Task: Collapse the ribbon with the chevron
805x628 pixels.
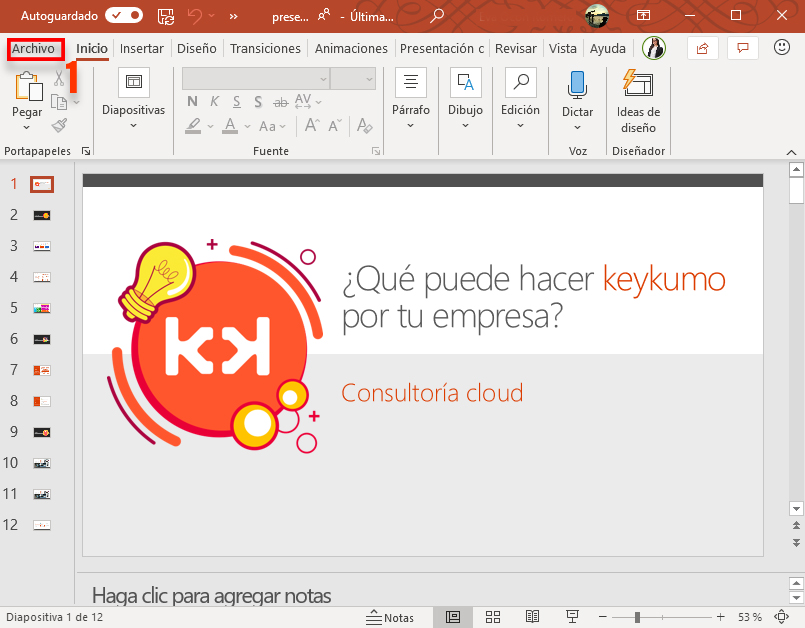Action: [x=791, y=153]
